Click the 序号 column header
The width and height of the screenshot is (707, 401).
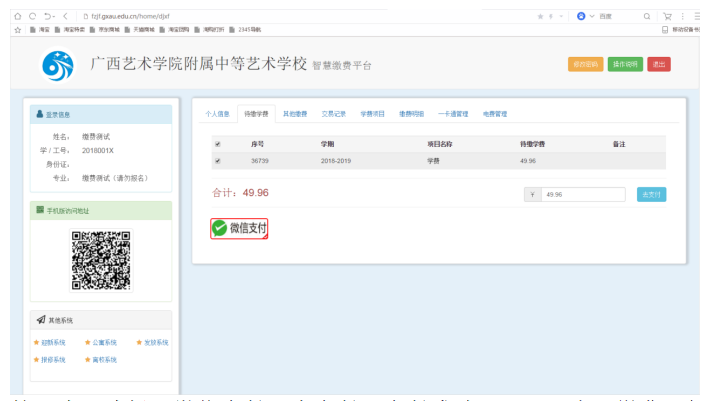[257, 144]
